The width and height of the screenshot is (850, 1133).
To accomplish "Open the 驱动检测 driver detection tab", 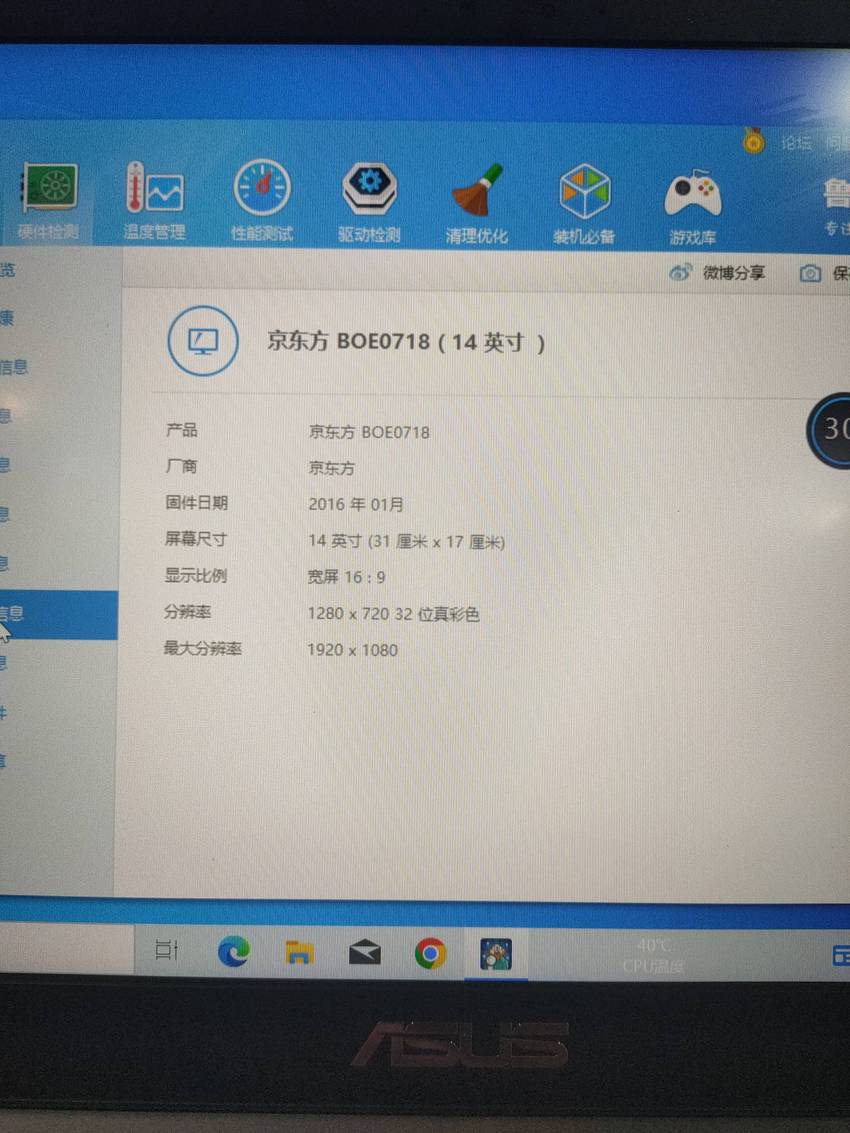I will [x=369, y=203].
